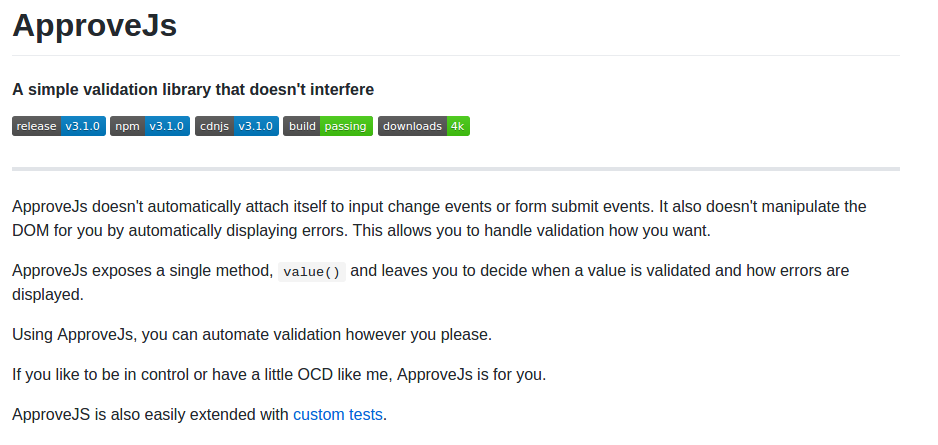This screenshot has height=445, width=938.
Task: Click the "A simple validation library" subtitle
Action: (193, 90)
